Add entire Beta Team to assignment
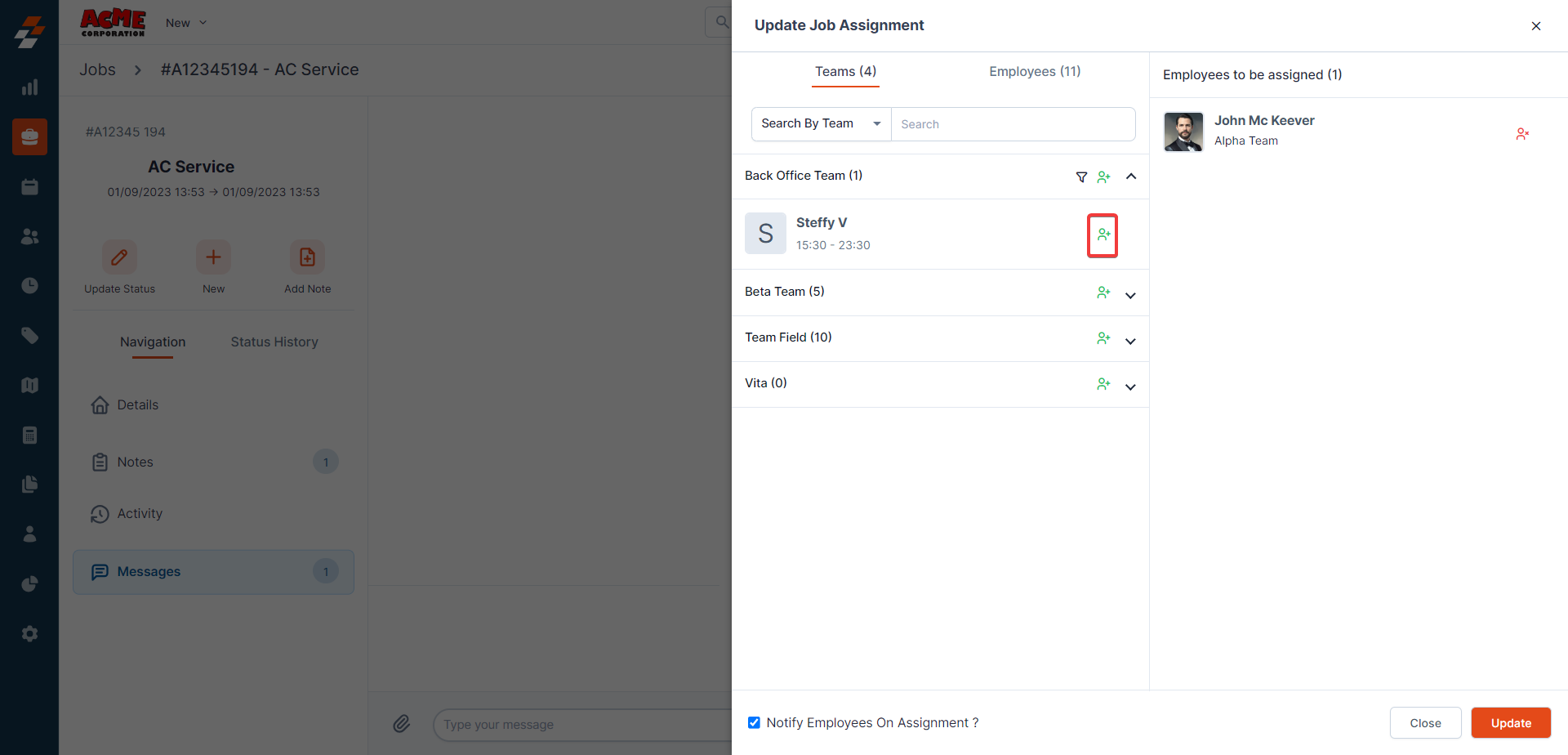The image size is (1568, 755). (x=1103, y=293)
